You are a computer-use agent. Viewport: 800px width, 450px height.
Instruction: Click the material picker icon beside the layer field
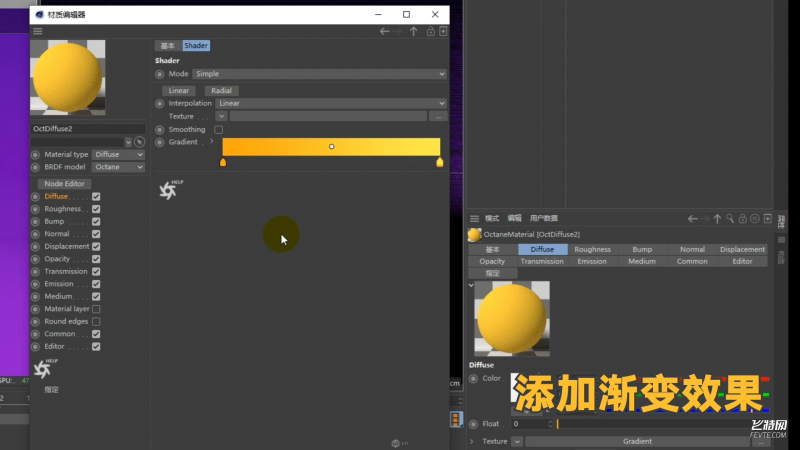[139, 142]
